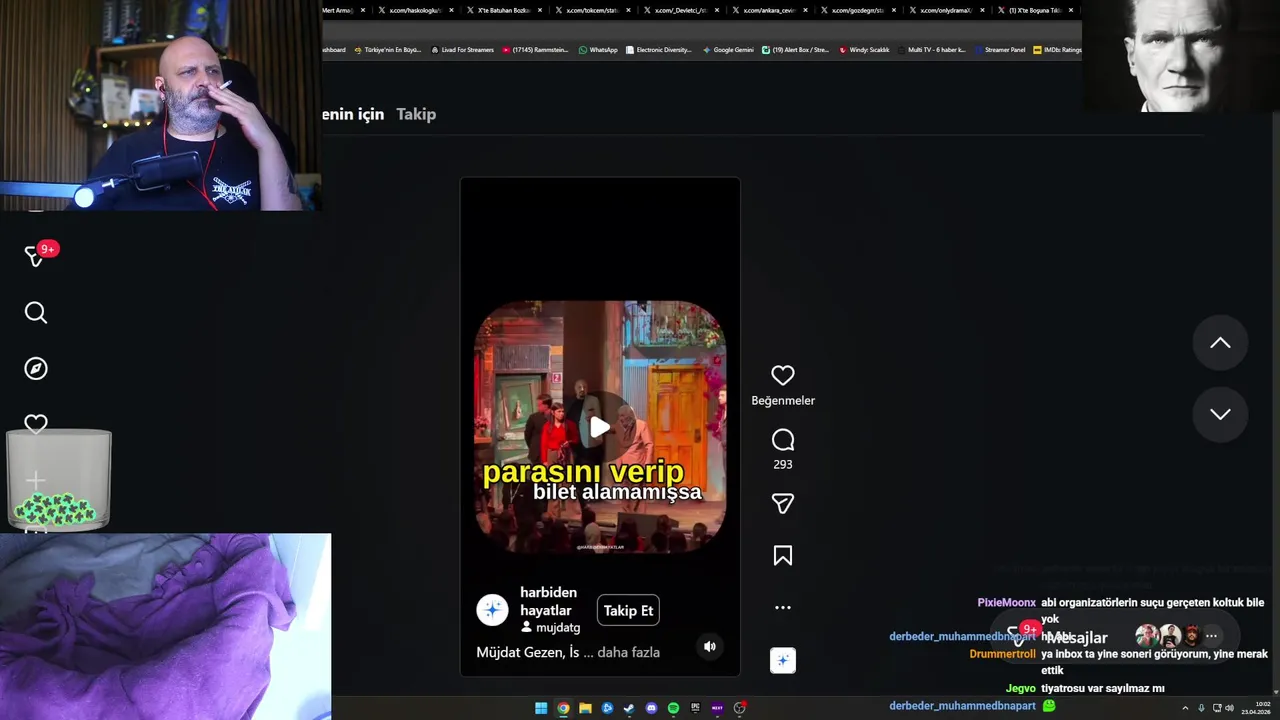This screenshot has width=1280, height=720.
Task: Switch to x.com/tokcem browser tab
Action: [592, 10]
